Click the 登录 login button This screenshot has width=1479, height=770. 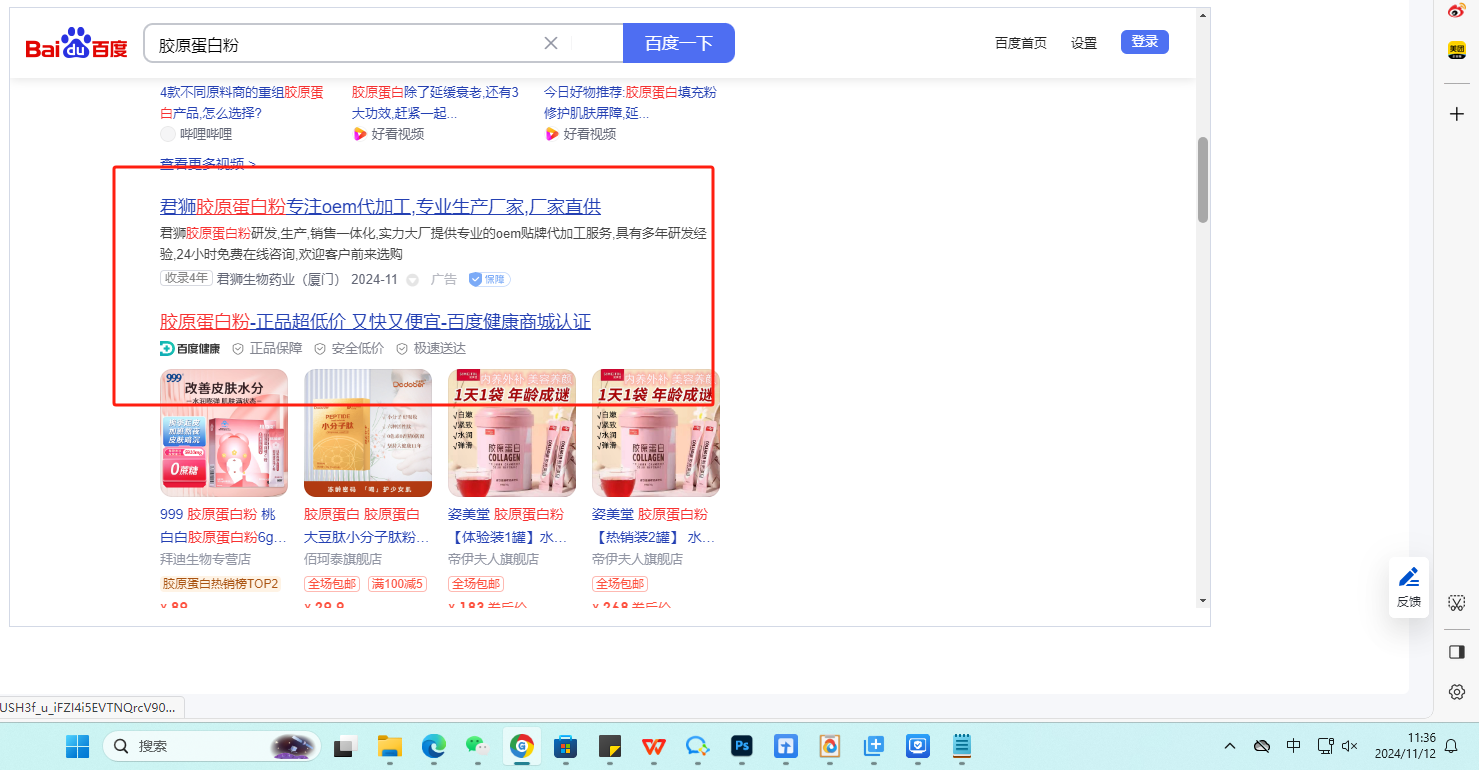(x=1145, y=42)
